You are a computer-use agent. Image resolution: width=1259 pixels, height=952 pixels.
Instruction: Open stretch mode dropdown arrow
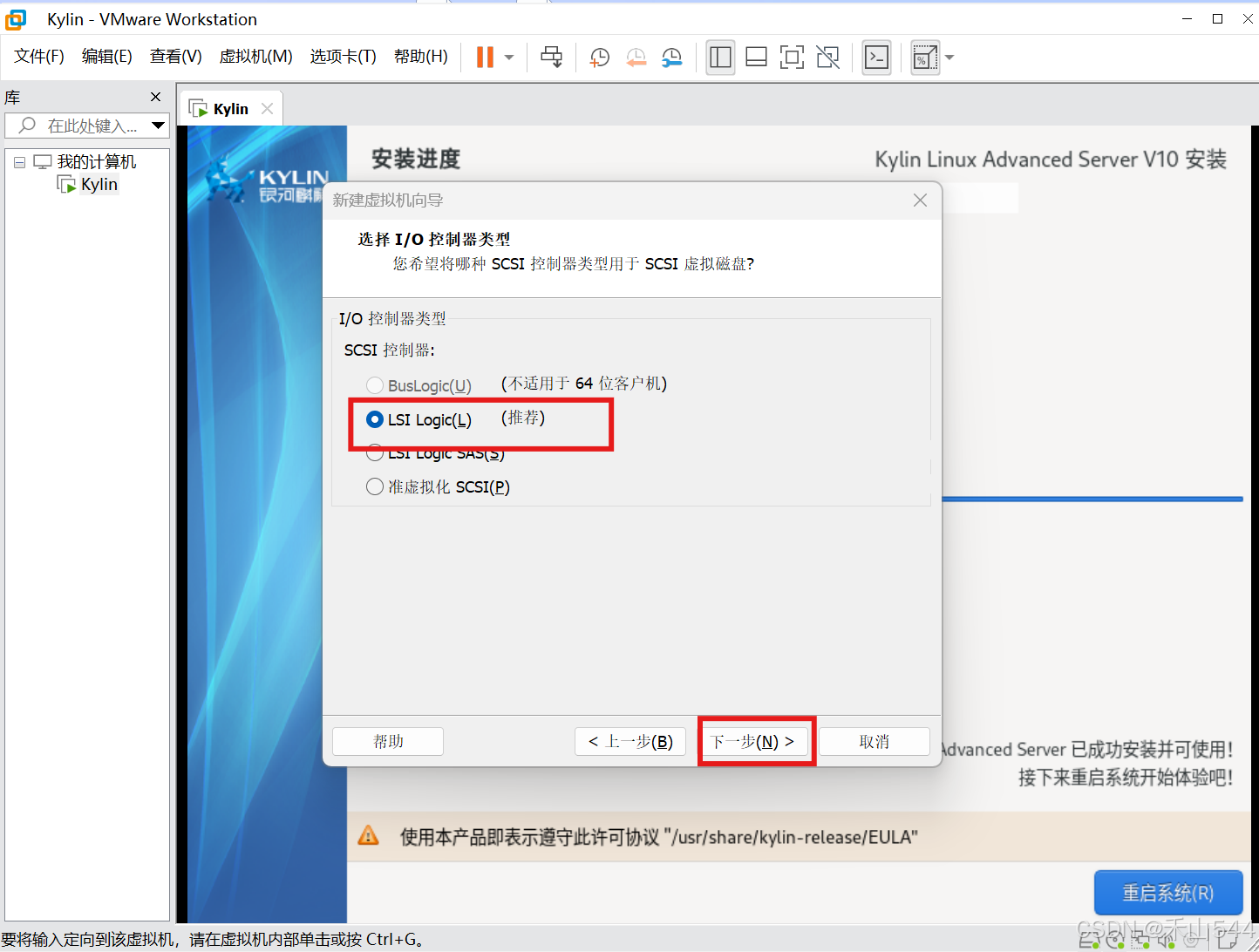click(949, 58)
